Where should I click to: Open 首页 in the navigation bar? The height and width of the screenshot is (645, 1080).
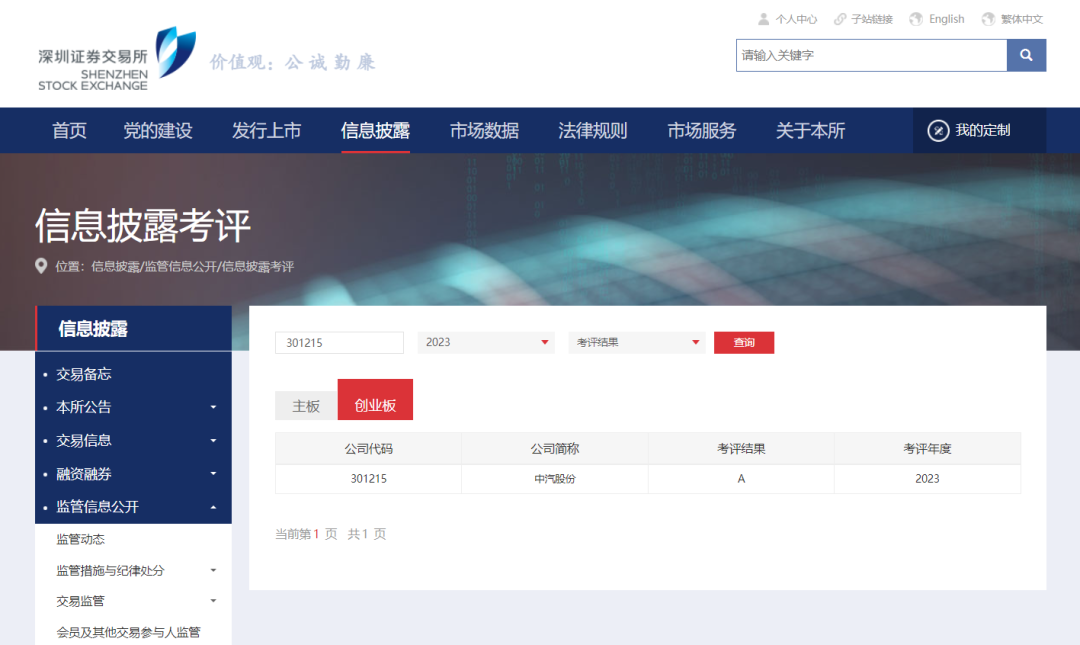point(70,130)
